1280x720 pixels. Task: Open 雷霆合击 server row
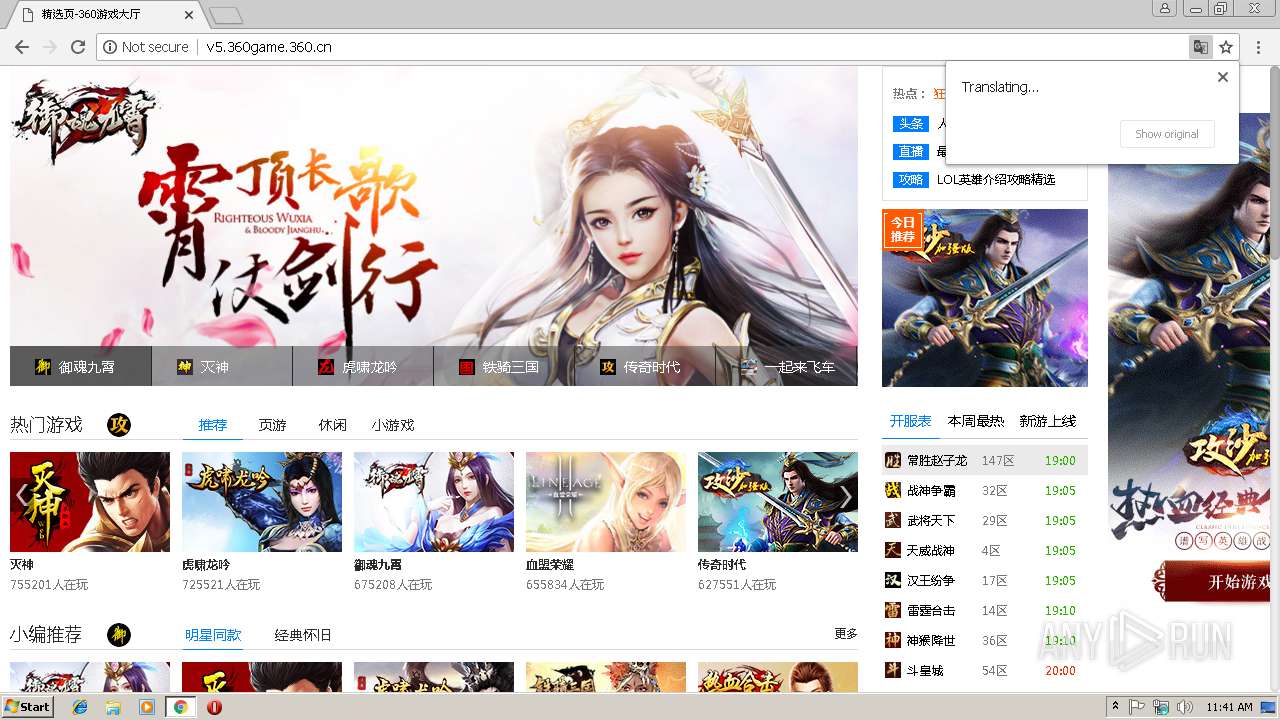tap(985, 610)
